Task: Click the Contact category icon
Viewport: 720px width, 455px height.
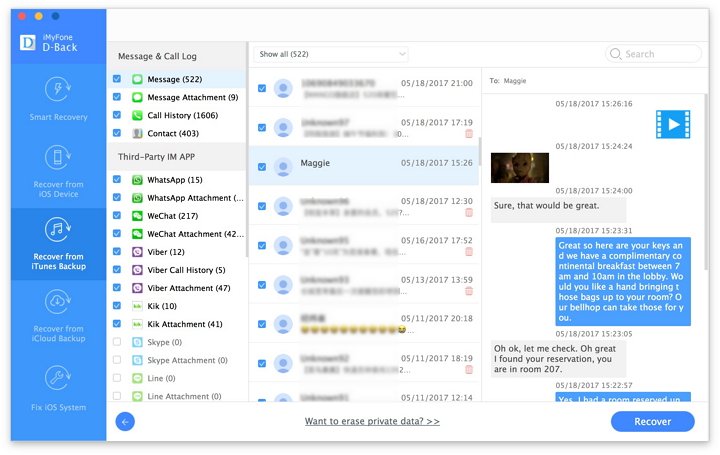Action: pos(137,134)
